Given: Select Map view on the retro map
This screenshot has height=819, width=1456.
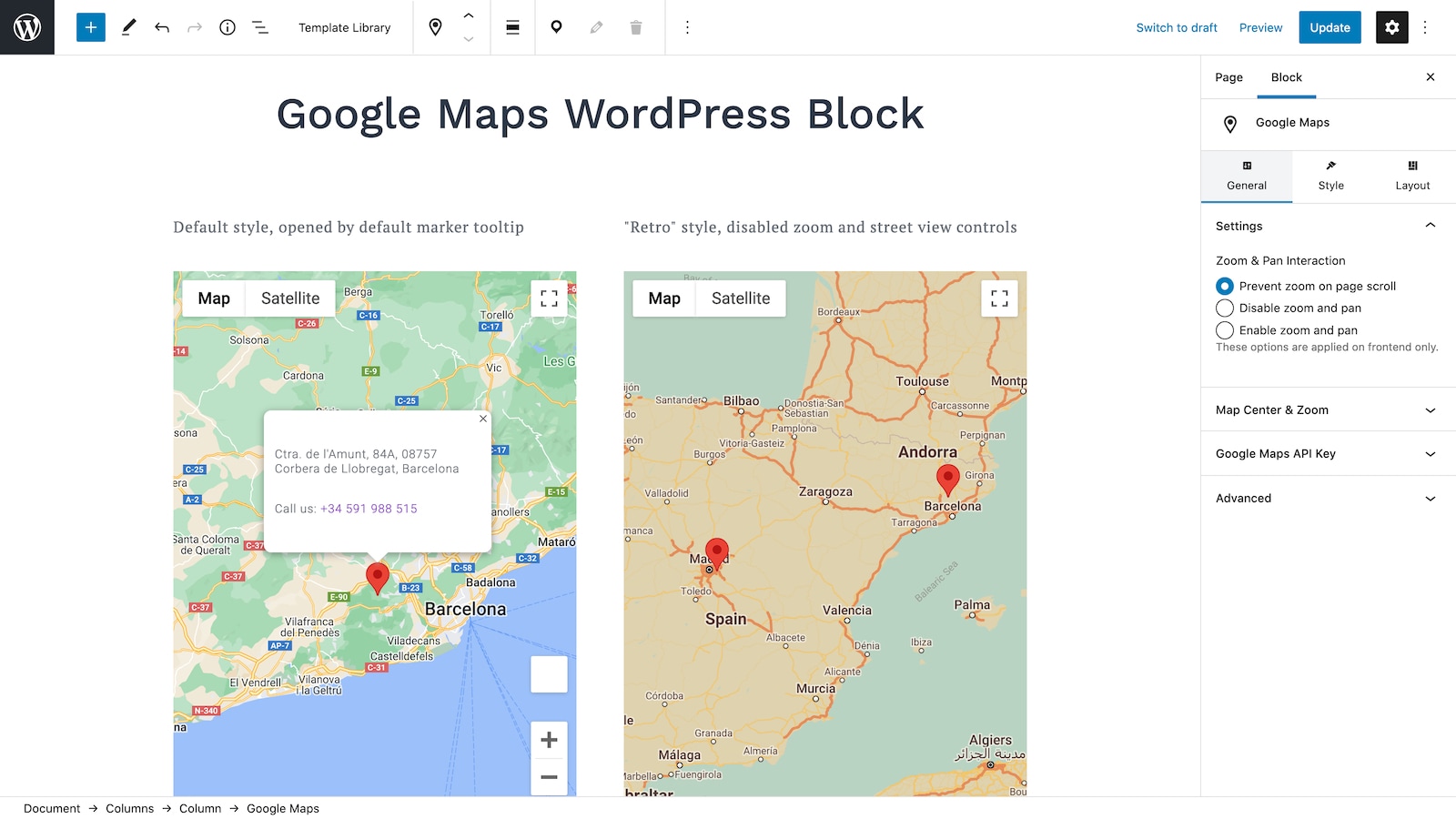Looking at the screenshot, I should [x=664, y=298].
